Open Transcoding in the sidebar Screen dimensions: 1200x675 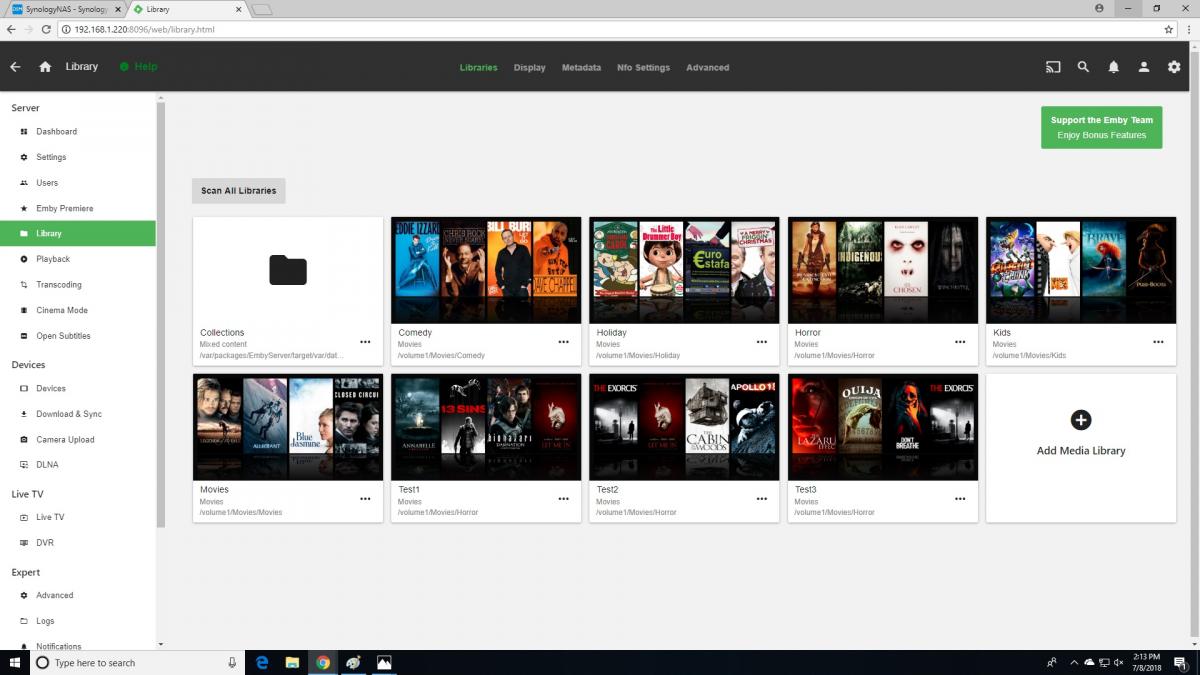pos(59,285)
